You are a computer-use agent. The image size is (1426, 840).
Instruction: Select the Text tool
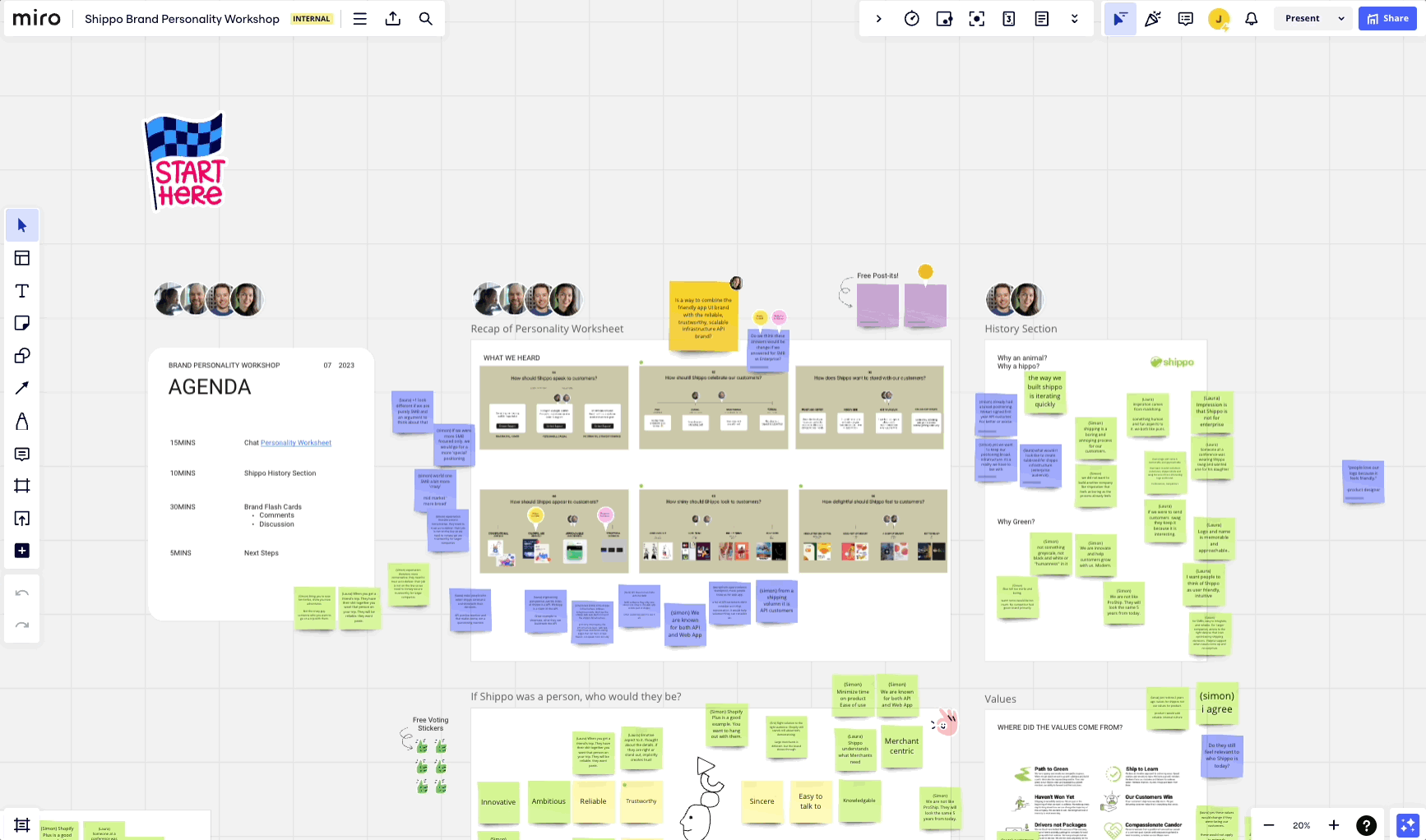click(22, 291)
